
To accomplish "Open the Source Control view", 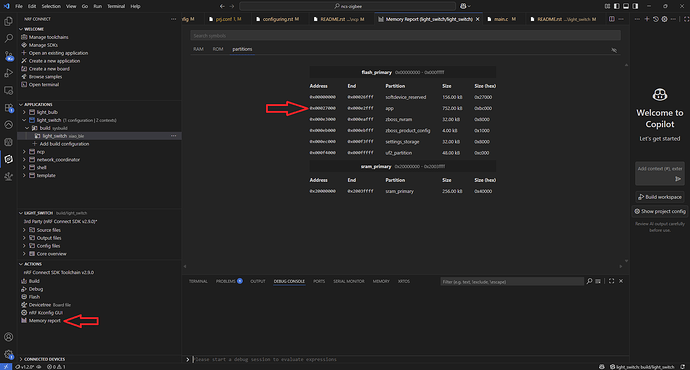I will [8, 56].
